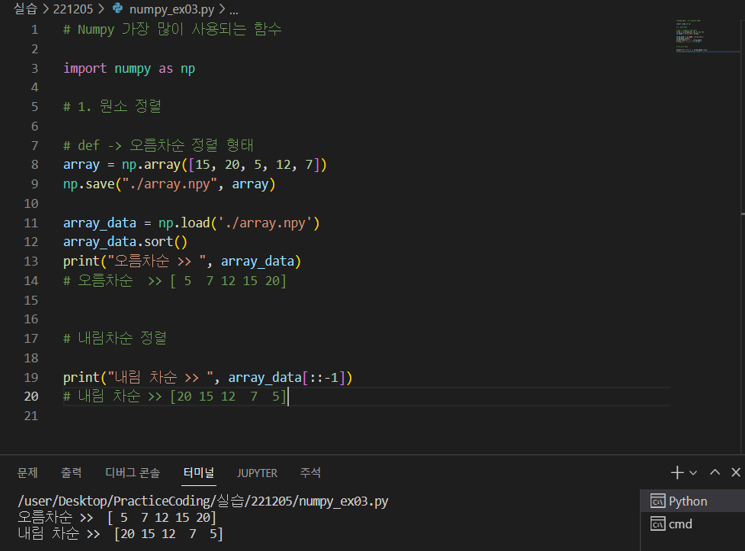Open the new terminal launch profile dropdown
Viewport: 745px width, 551px height.
click(x=693, y=473)
